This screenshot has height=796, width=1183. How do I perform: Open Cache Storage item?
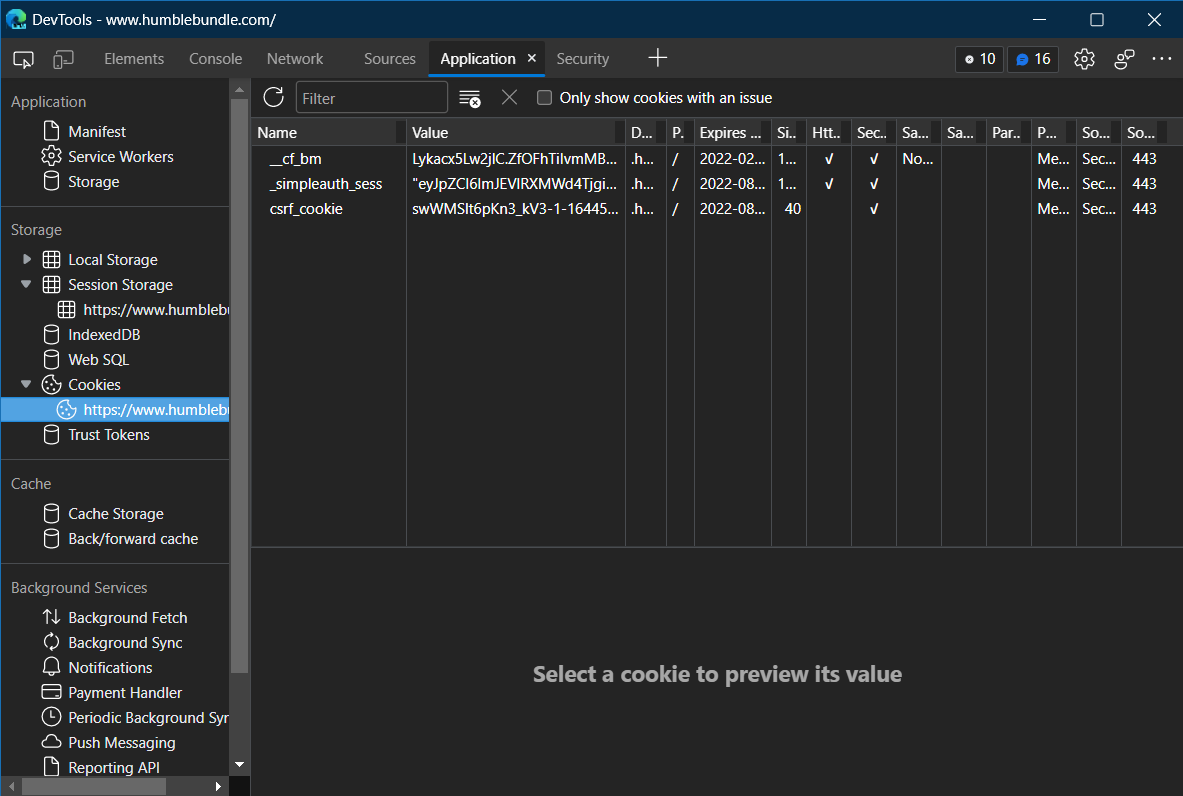[x=115, y=513]
